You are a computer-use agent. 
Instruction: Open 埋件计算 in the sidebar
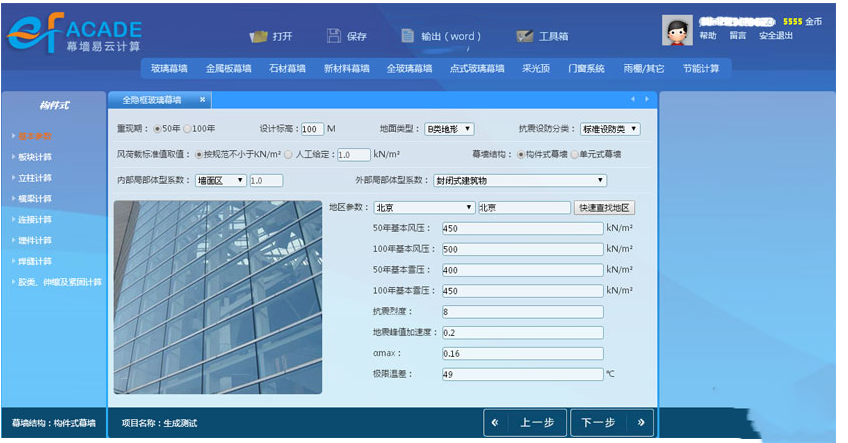click(x=35, y=240)
